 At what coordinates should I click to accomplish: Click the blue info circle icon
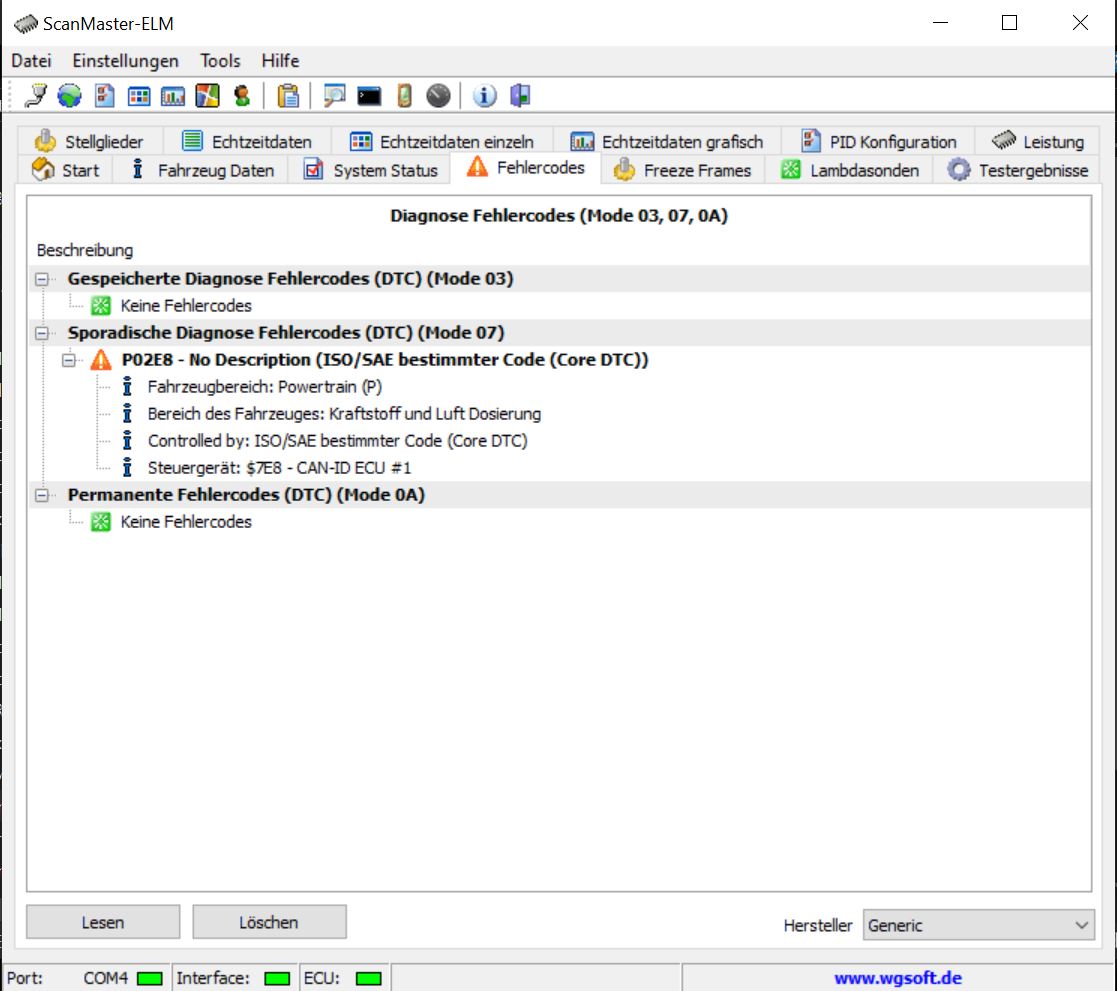pyautogui.click(x=485, y=96)
